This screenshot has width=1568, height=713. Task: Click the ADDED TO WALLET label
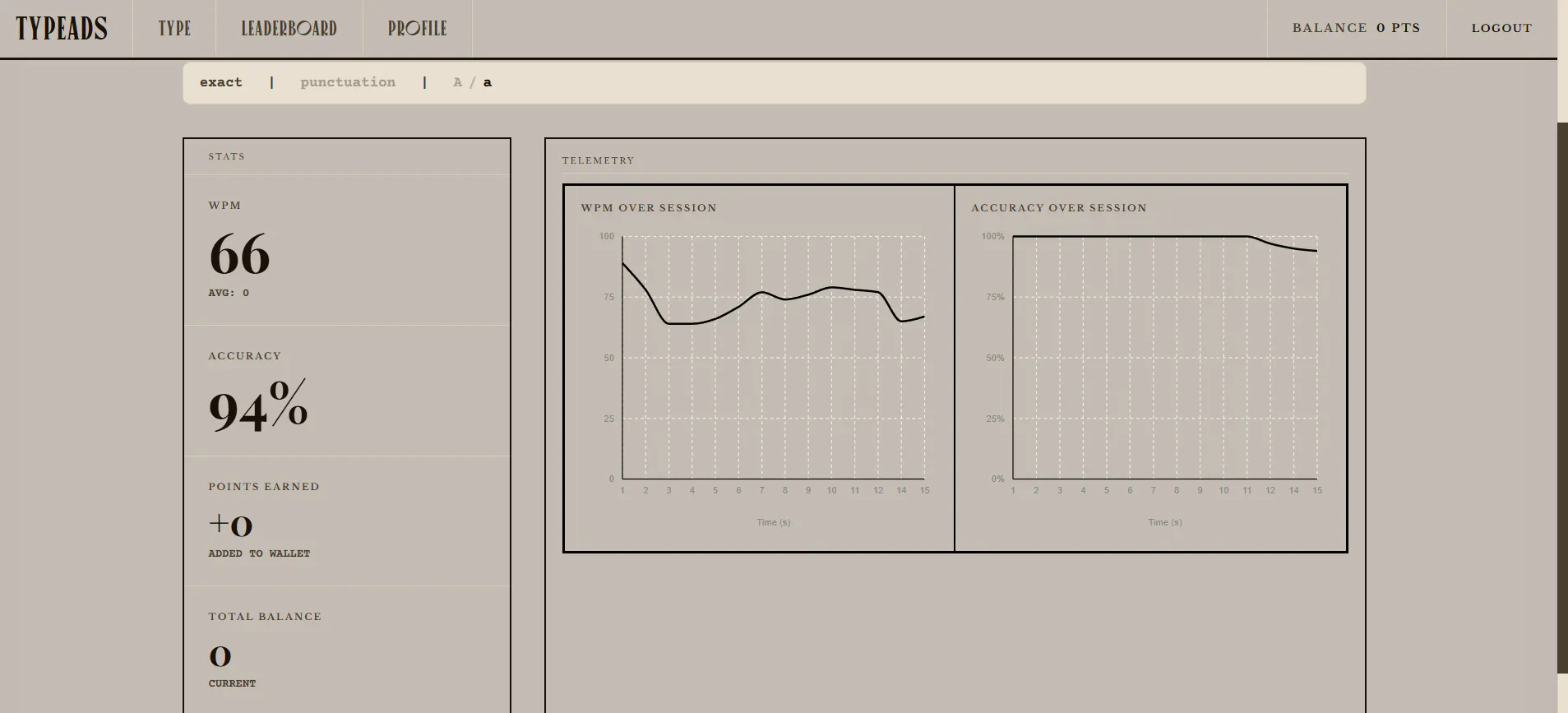click(259, 553)
